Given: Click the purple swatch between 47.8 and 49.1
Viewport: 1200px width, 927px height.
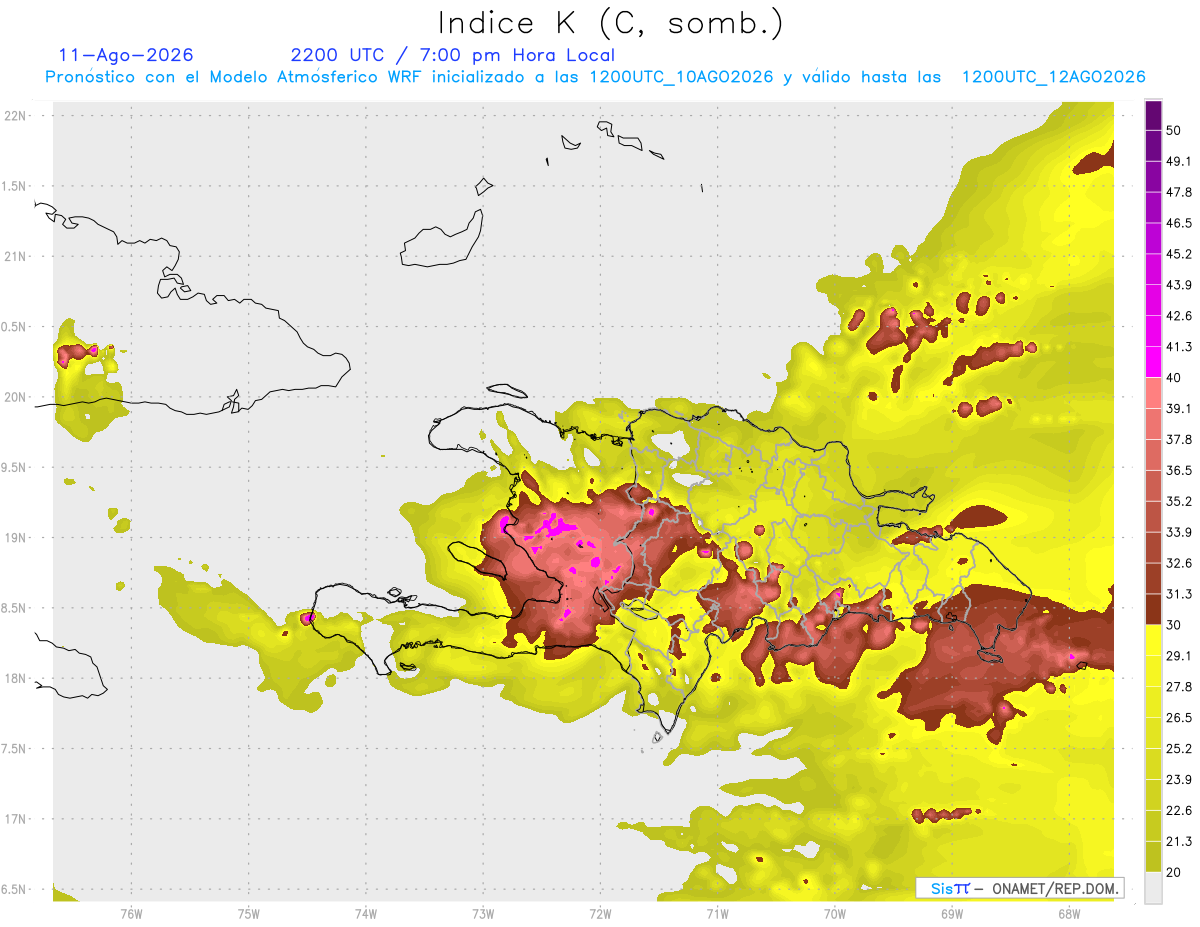Looking at the screenshot, I should click(x=1153, y=177).
